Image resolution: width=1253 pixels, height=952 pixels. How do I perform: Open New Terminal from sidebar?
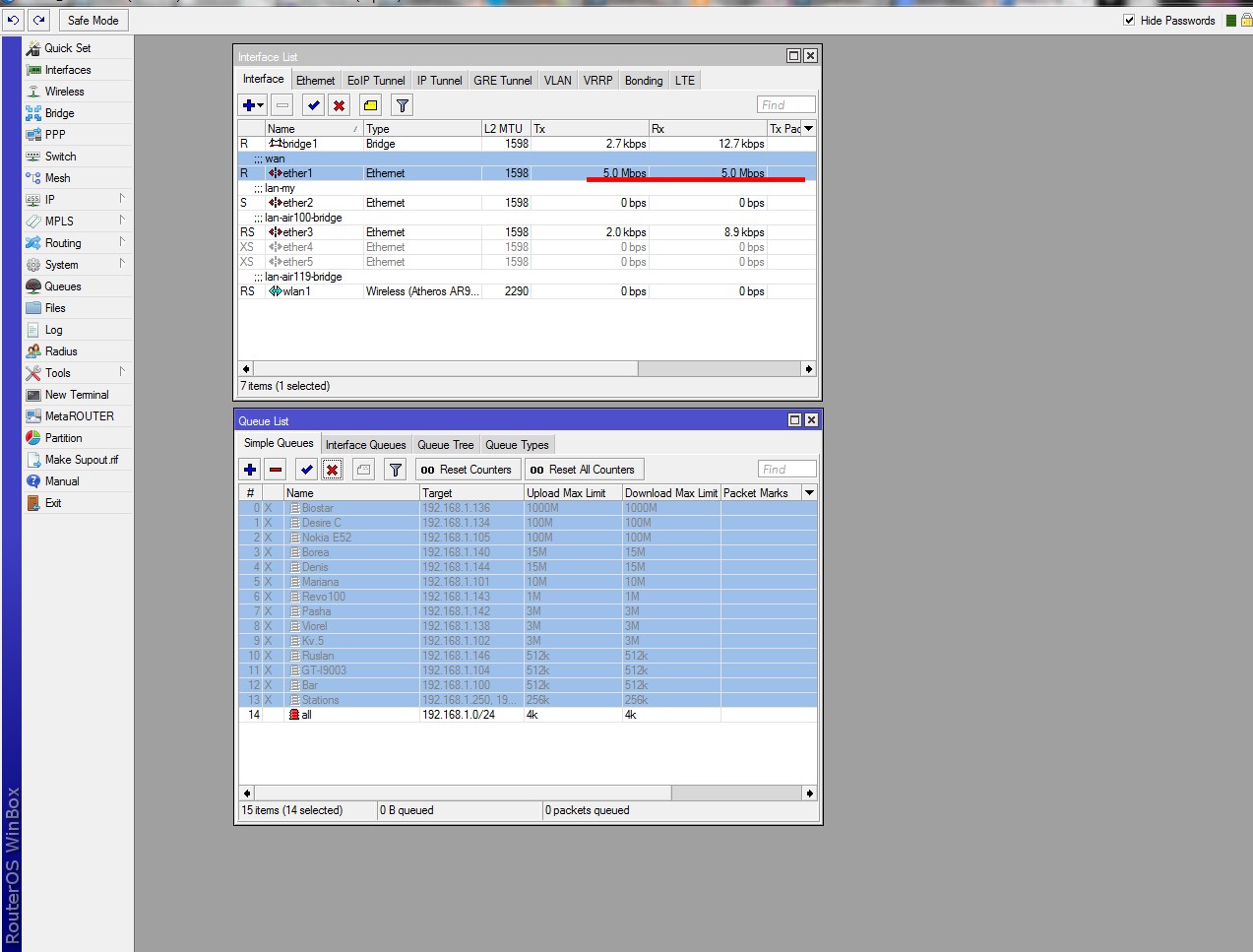(78, 395)
